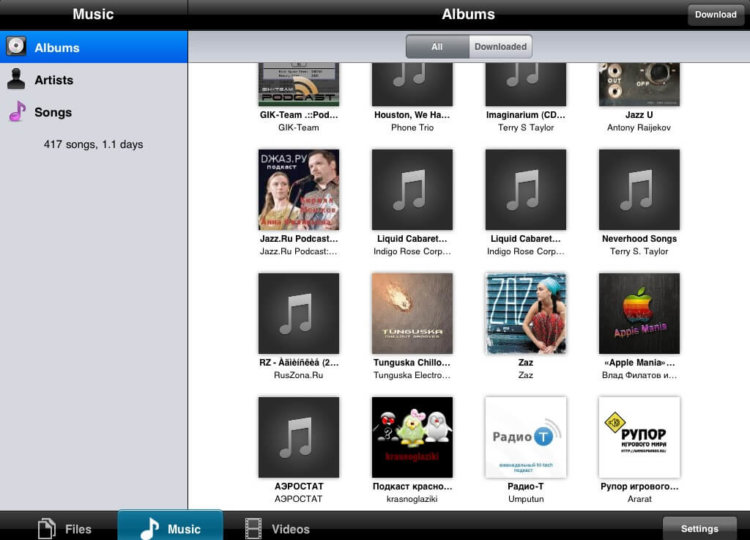Open the Artists sidebar entry
The width and height of the screenshot is (750, 540).
[x=93, y=79]
